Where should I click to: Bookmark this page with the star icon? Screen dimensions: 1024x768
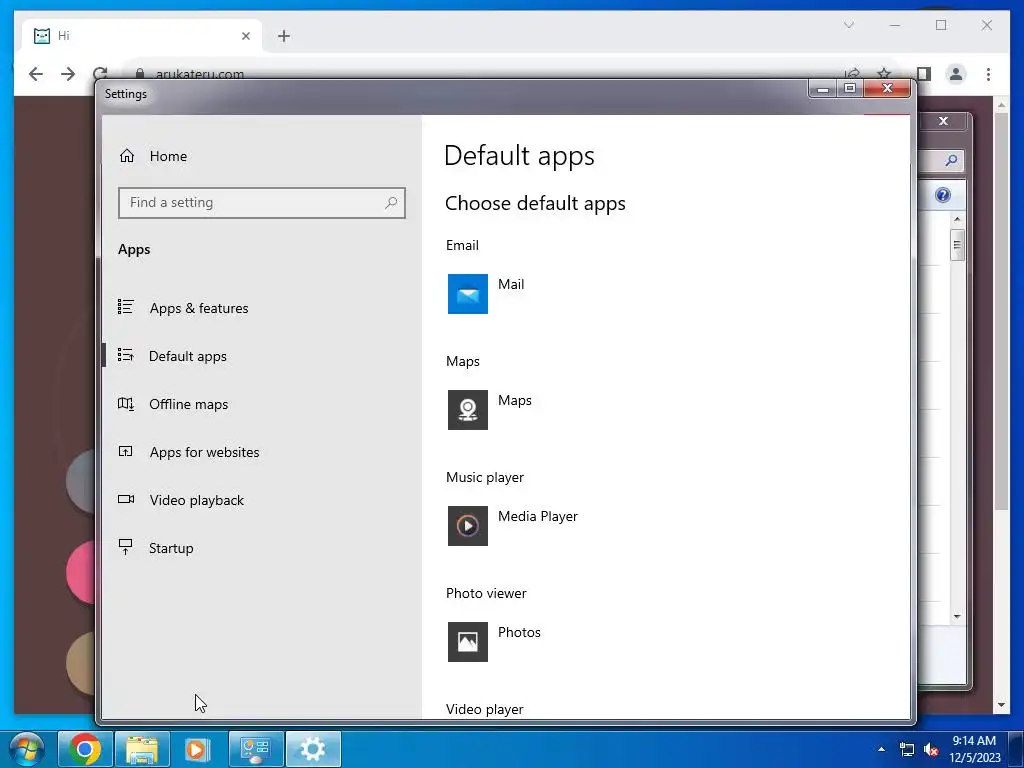[x=884, y=73]
